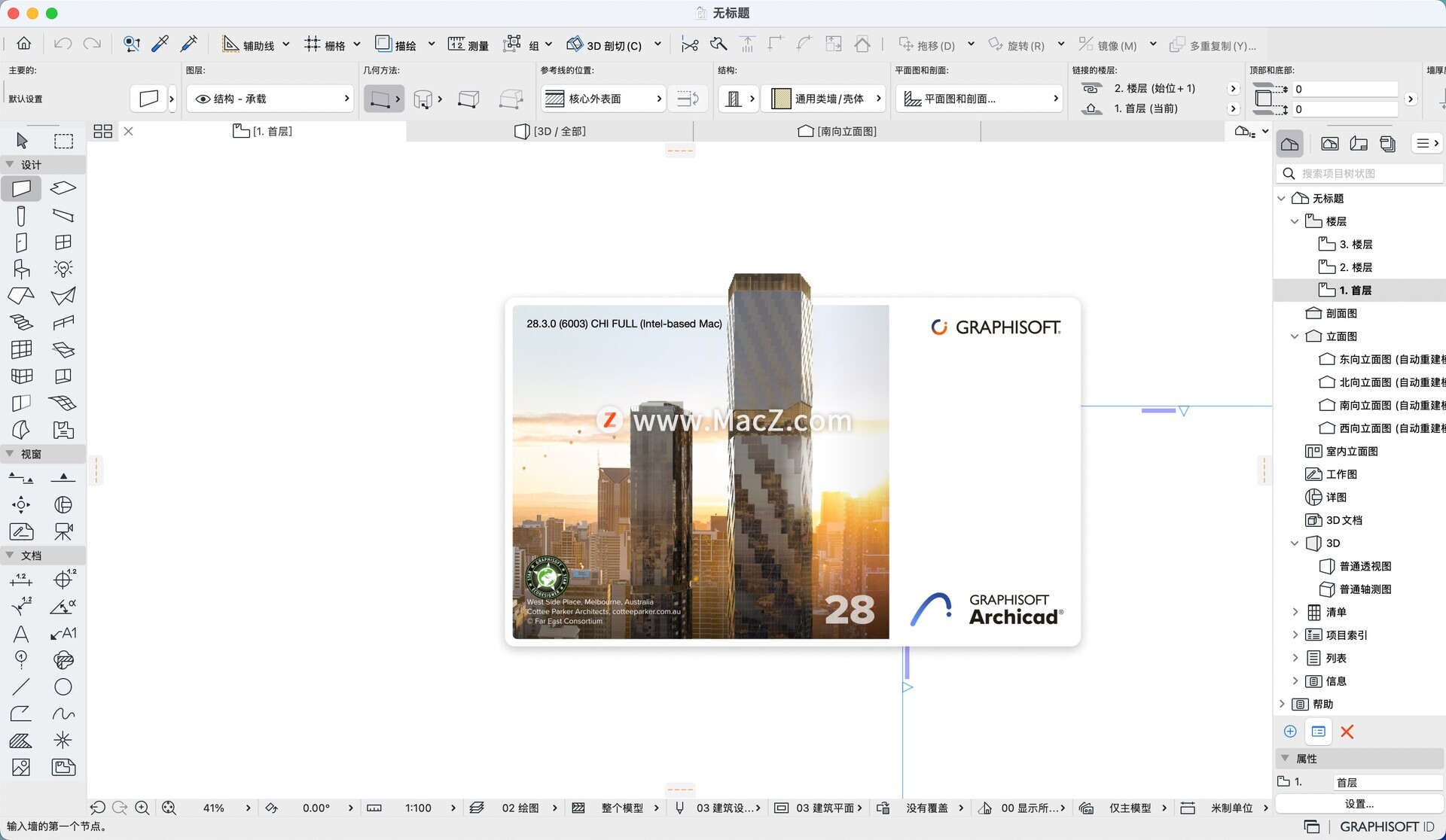Select the Lamp tool icon
1446x840 pixels.
coord(63,269)
